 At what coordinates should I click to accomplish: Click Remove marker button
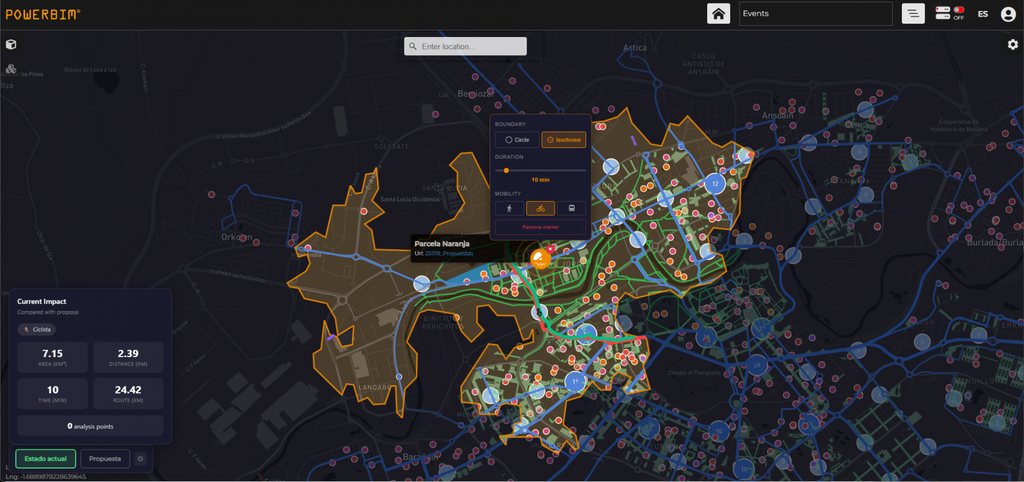[541, 227]
